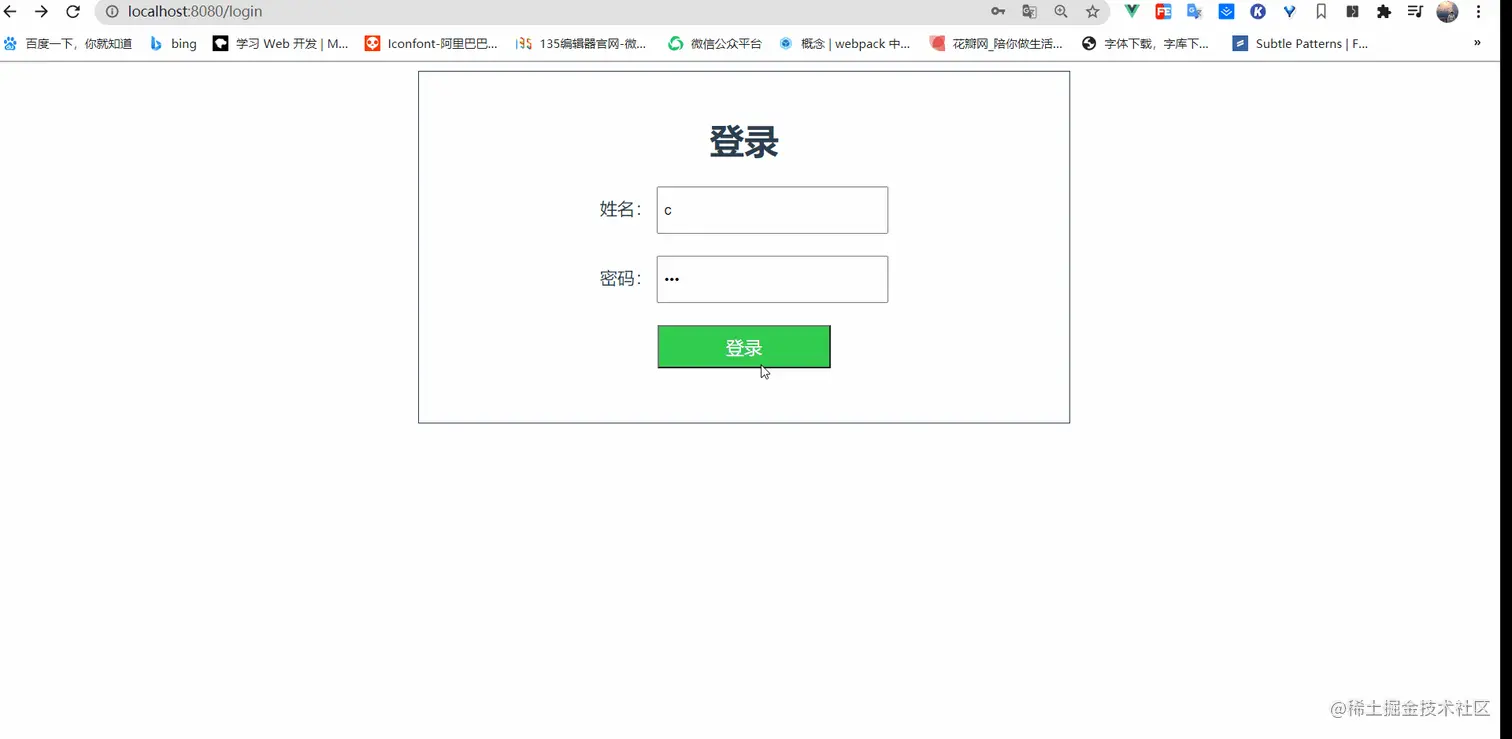Click the green 登录 submit button

click(744, 347)
